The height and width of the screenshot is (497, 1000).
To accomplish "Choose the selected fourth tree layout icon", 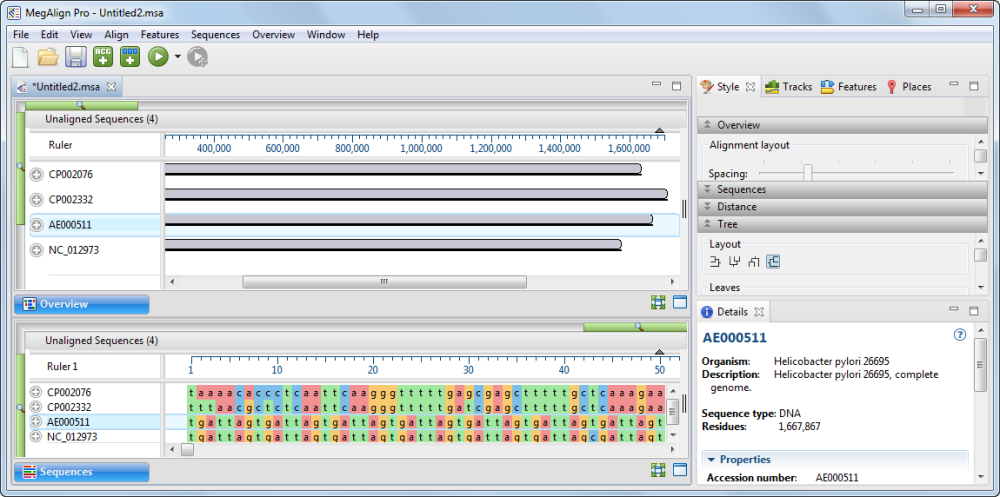I will (x=773, y=262).
